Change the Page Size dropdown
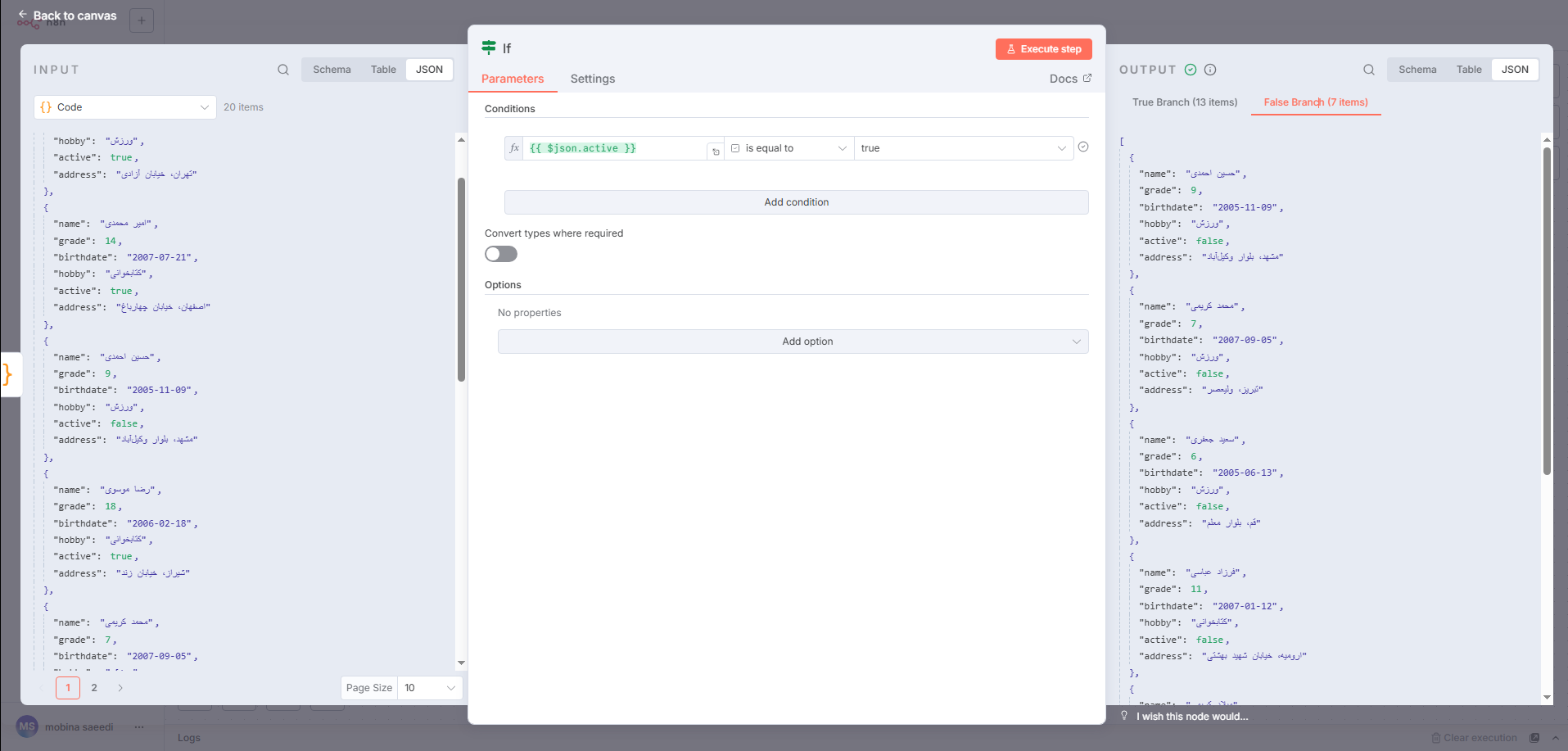 click(429, 688)
